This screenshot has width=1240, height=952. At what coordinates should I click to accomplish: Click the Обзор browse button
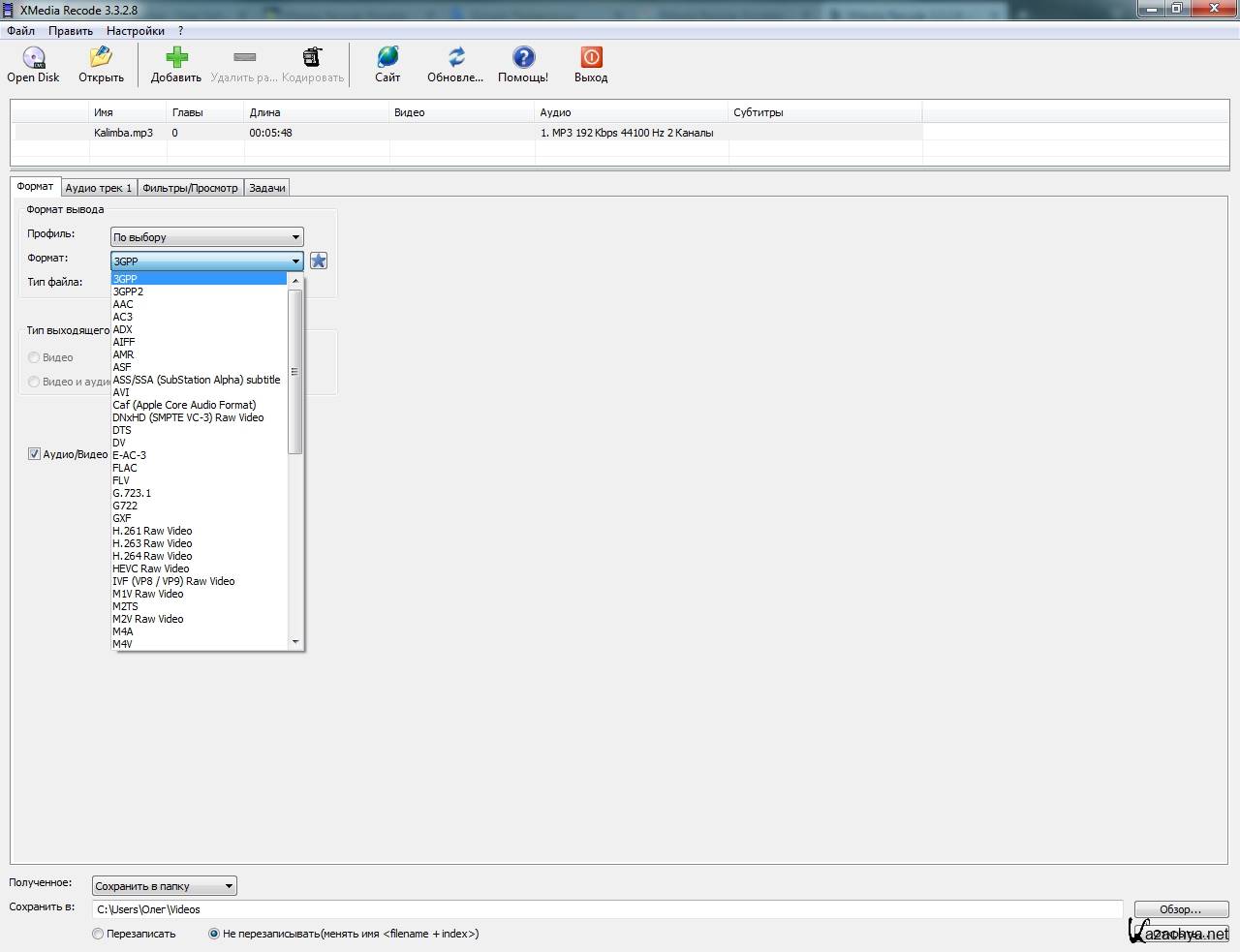click(x=1180, y=909)
